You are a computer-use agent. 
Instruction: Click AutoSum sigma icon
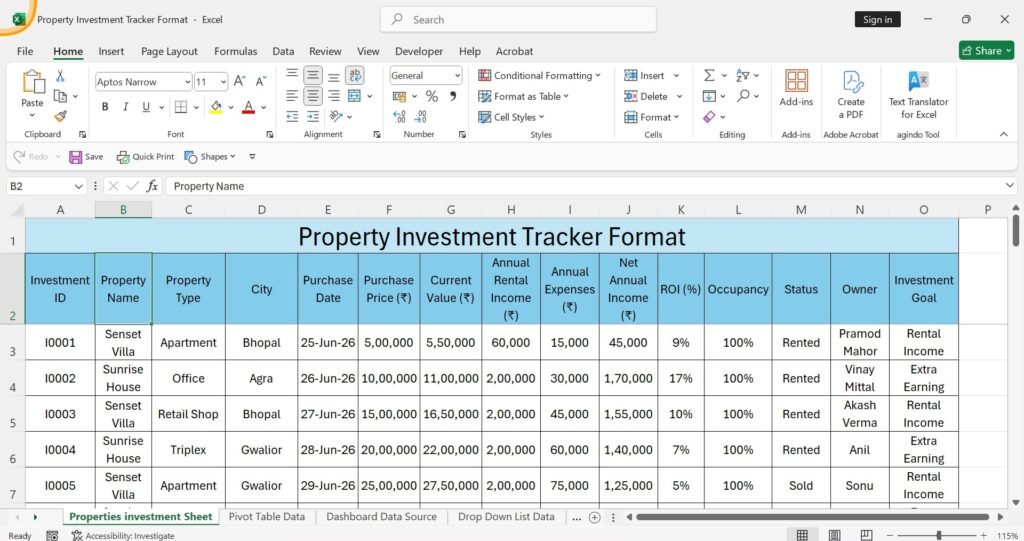(709, 76)
